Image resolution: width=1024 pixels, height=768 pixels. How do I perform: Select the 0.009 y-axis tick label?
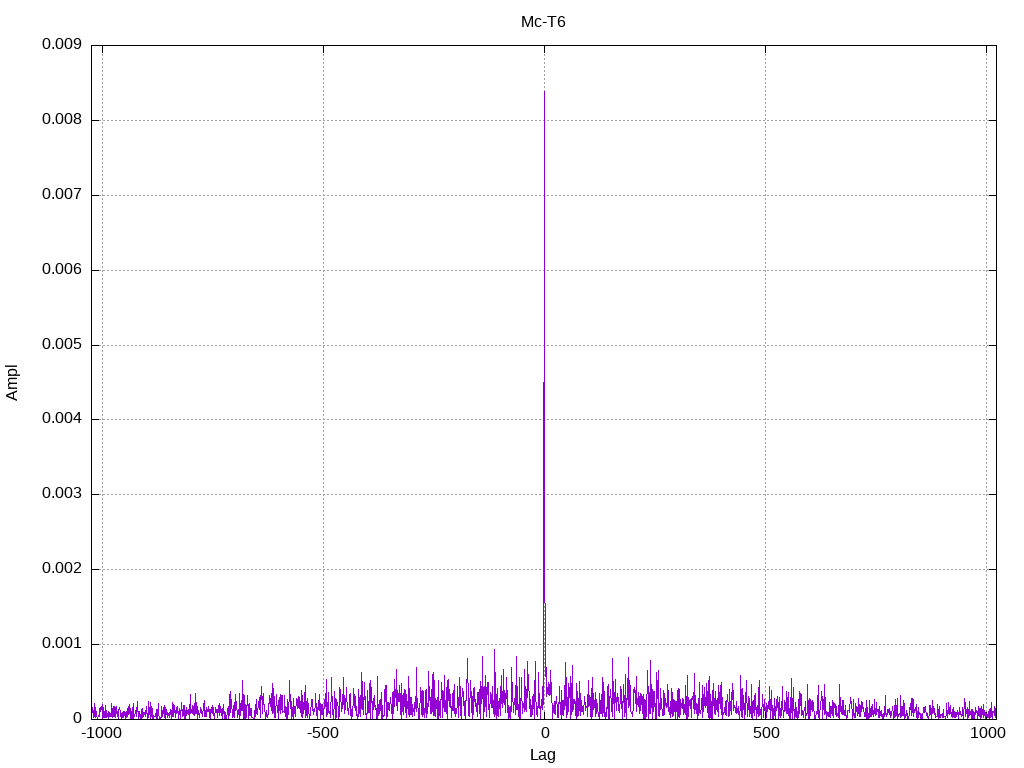(61, 45)
